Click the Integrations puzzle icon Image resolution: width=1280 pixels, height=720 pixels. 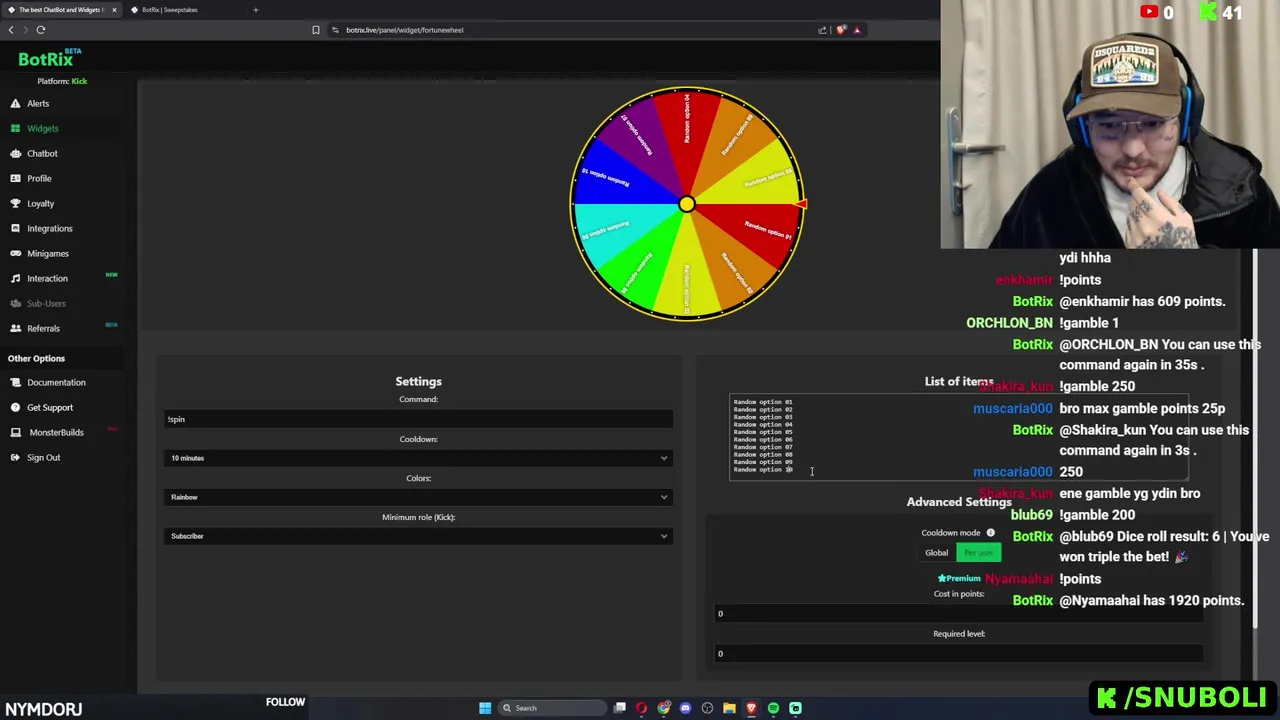click(16, 229)
